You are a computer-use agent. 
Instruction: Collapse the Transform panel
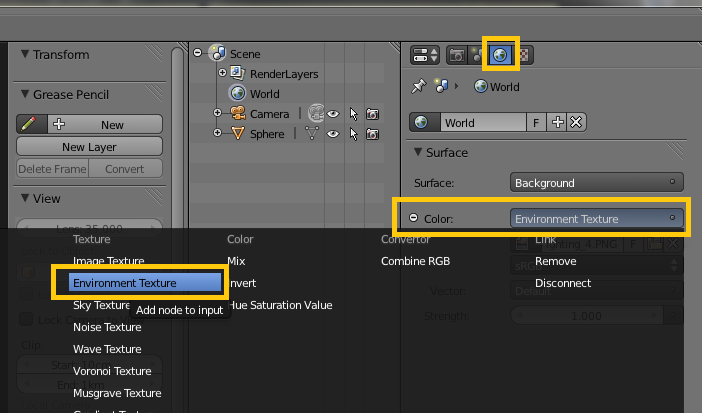tap(25, 54)
